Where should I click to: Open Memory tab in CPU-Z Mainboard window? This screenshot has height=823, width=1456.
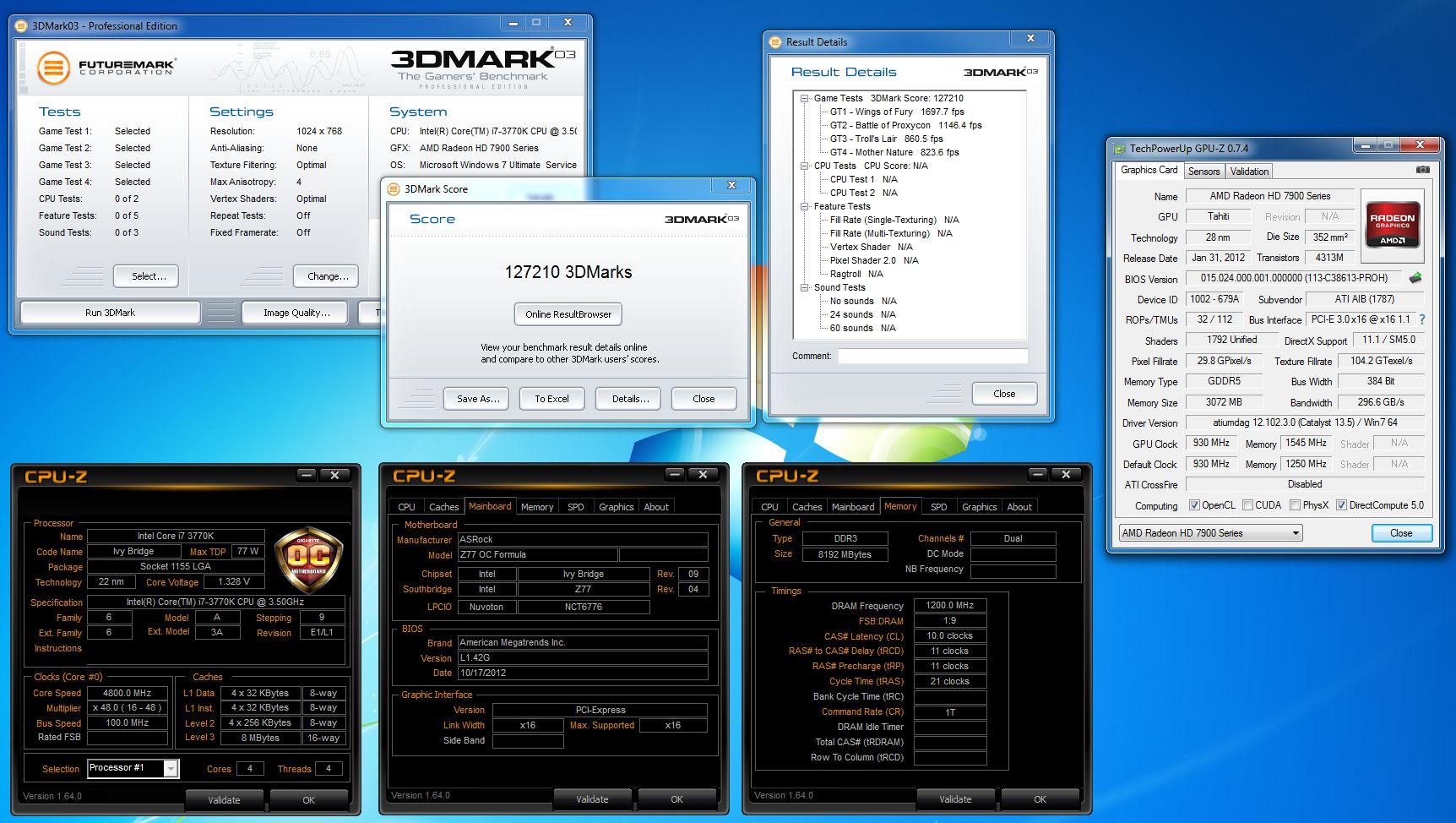536,507
